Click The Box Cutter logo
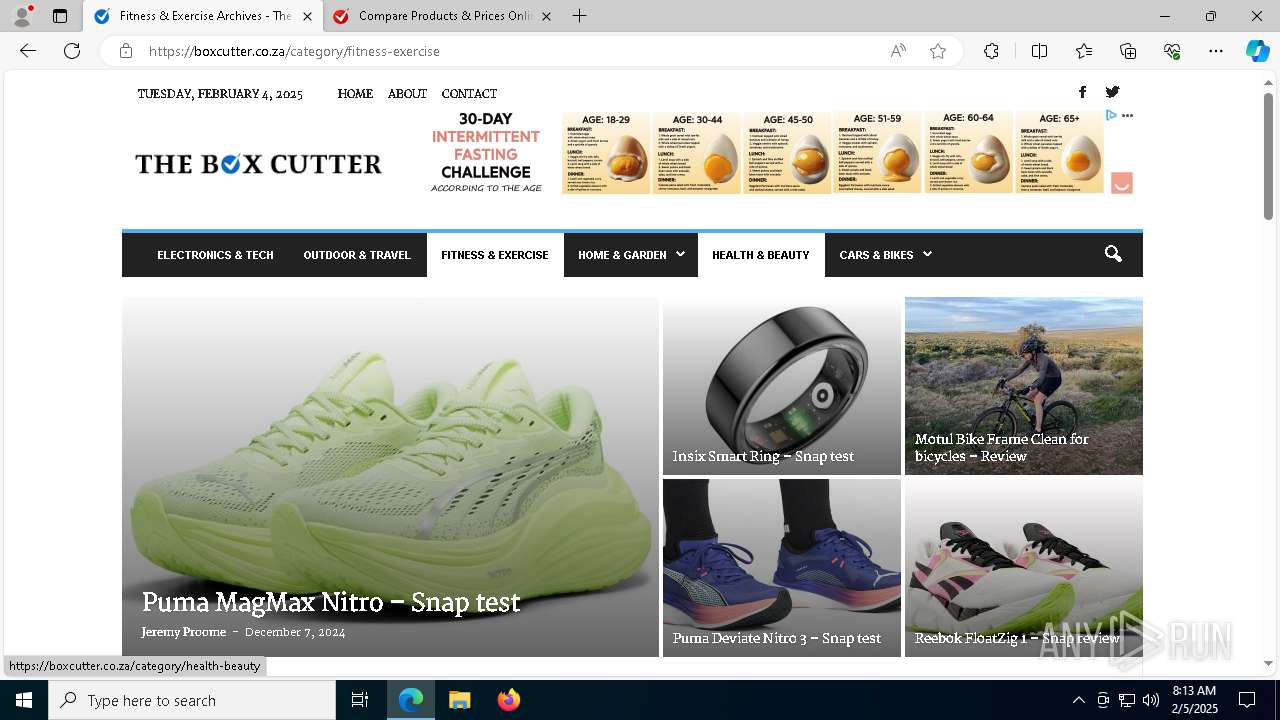The width and height of the screenshot is (1280, 720). coord(258,164)
